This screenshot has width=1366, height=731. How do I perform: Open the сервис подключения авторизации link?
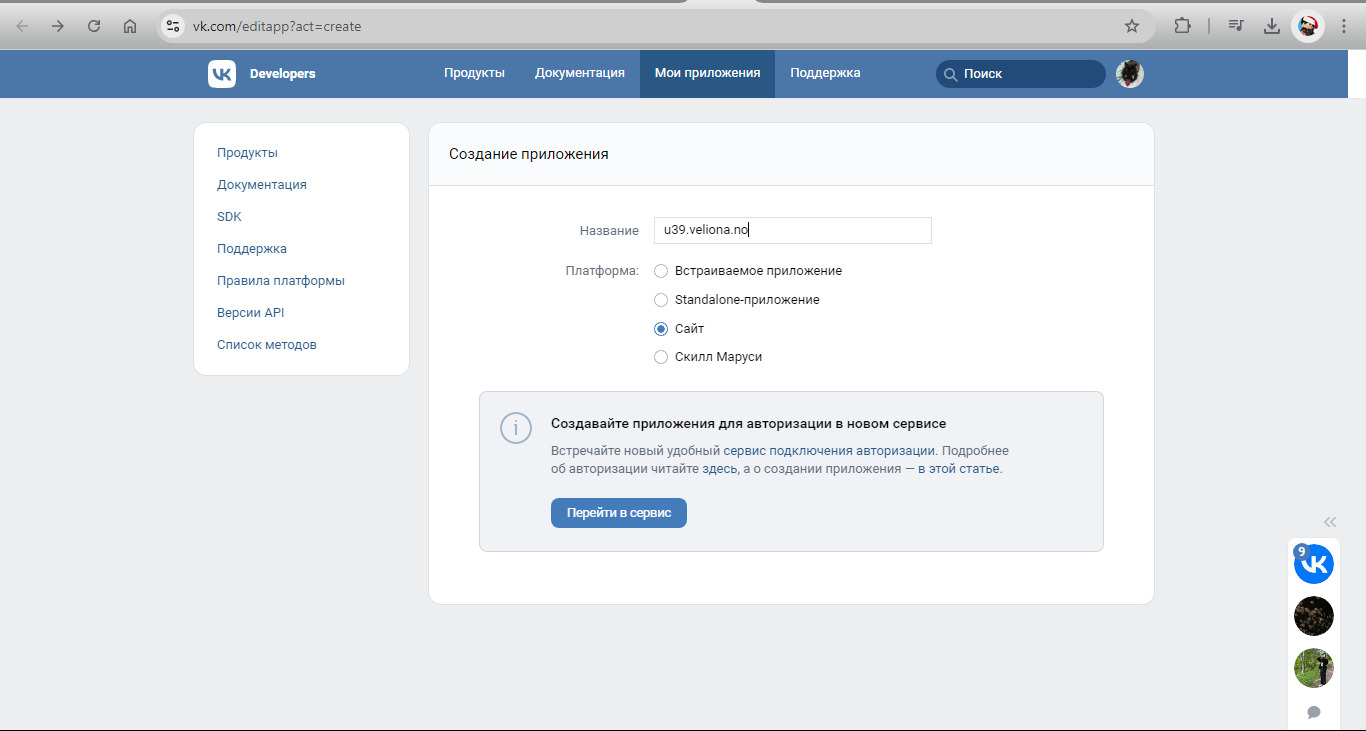tap(828, 451)
